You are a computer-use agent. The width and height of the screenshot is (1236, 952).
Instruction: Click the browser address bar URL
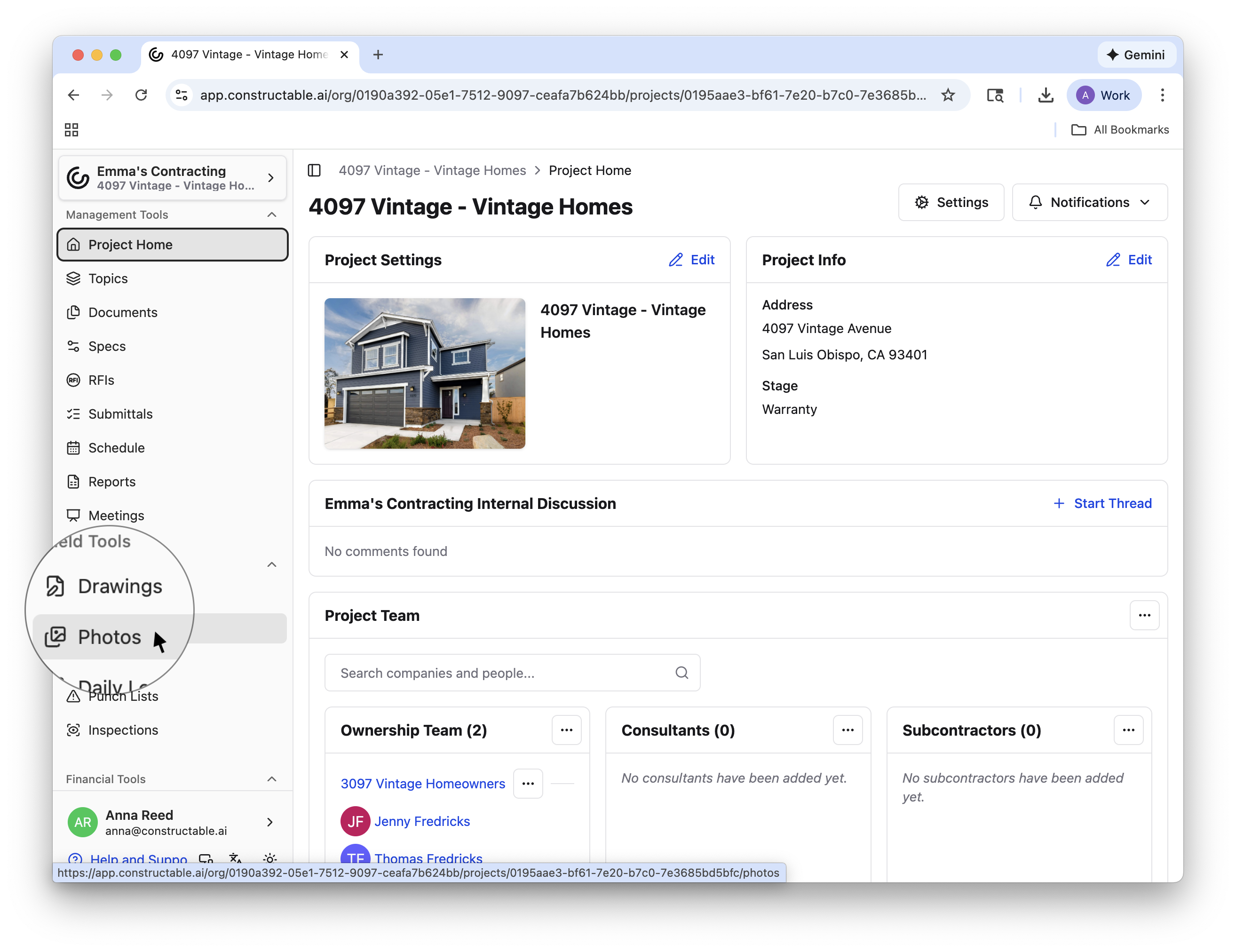coord(563,95)
